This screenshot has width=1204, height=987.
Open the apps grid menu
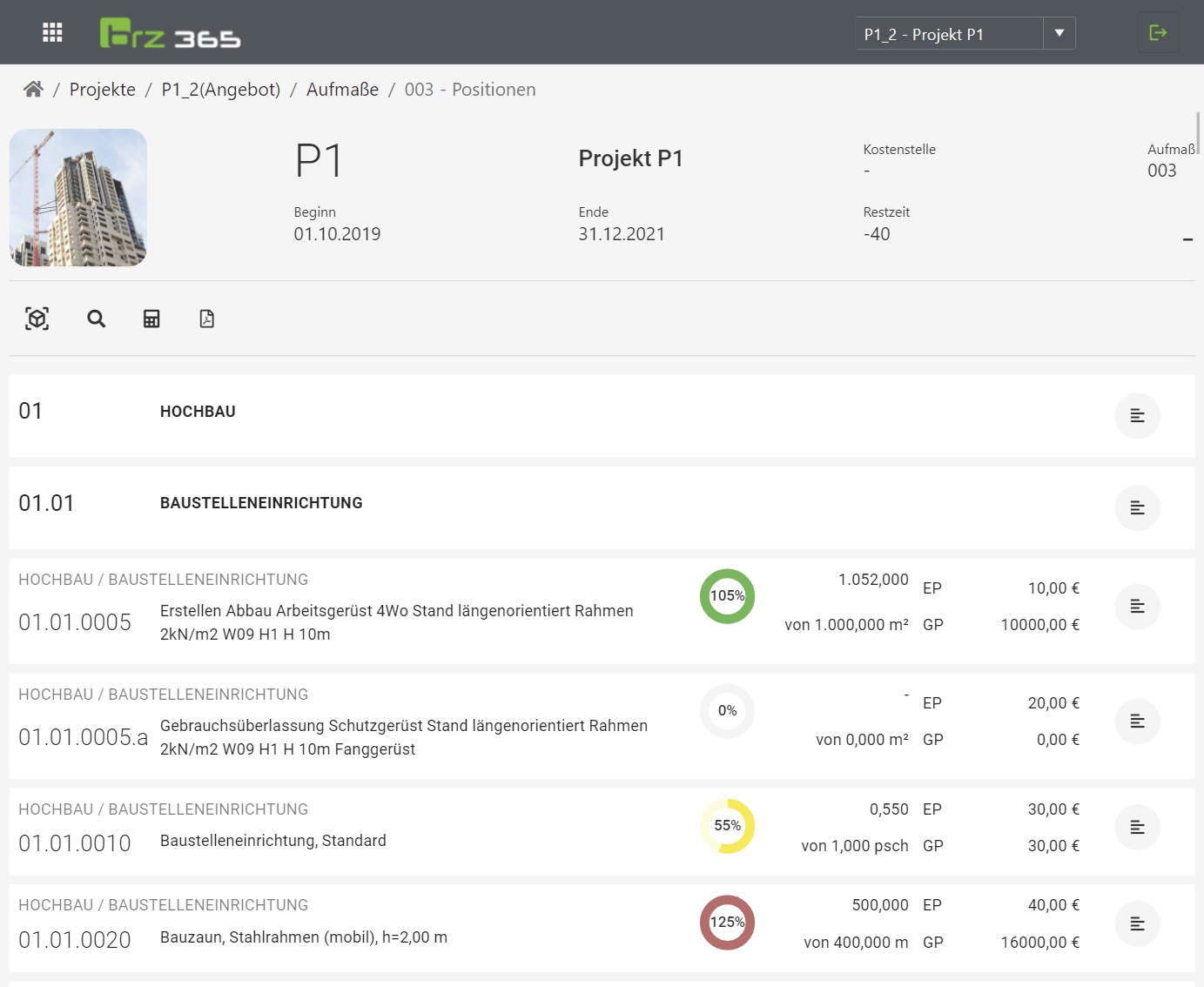click(52, 32)
